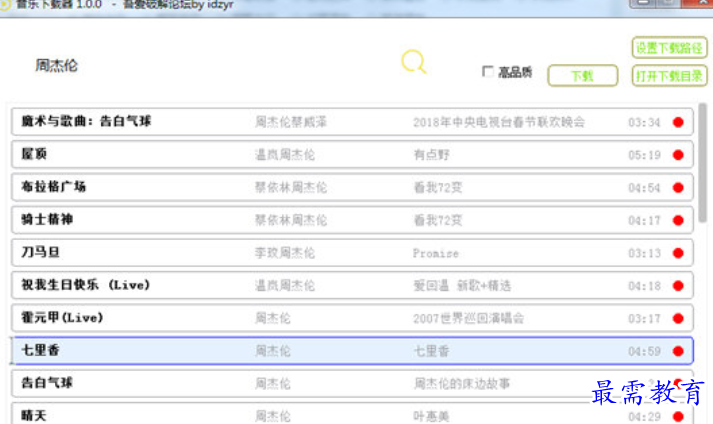Viewport: 713px width, 424px height.
Task: Click album 爱回温 新歌+精选
Action: pyautogui.click(x=462, y=286)
